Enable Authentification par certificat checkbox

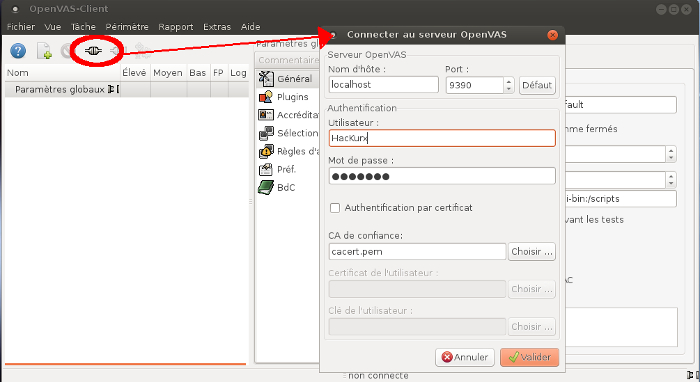pyautogui.click(x=335, y=208)
